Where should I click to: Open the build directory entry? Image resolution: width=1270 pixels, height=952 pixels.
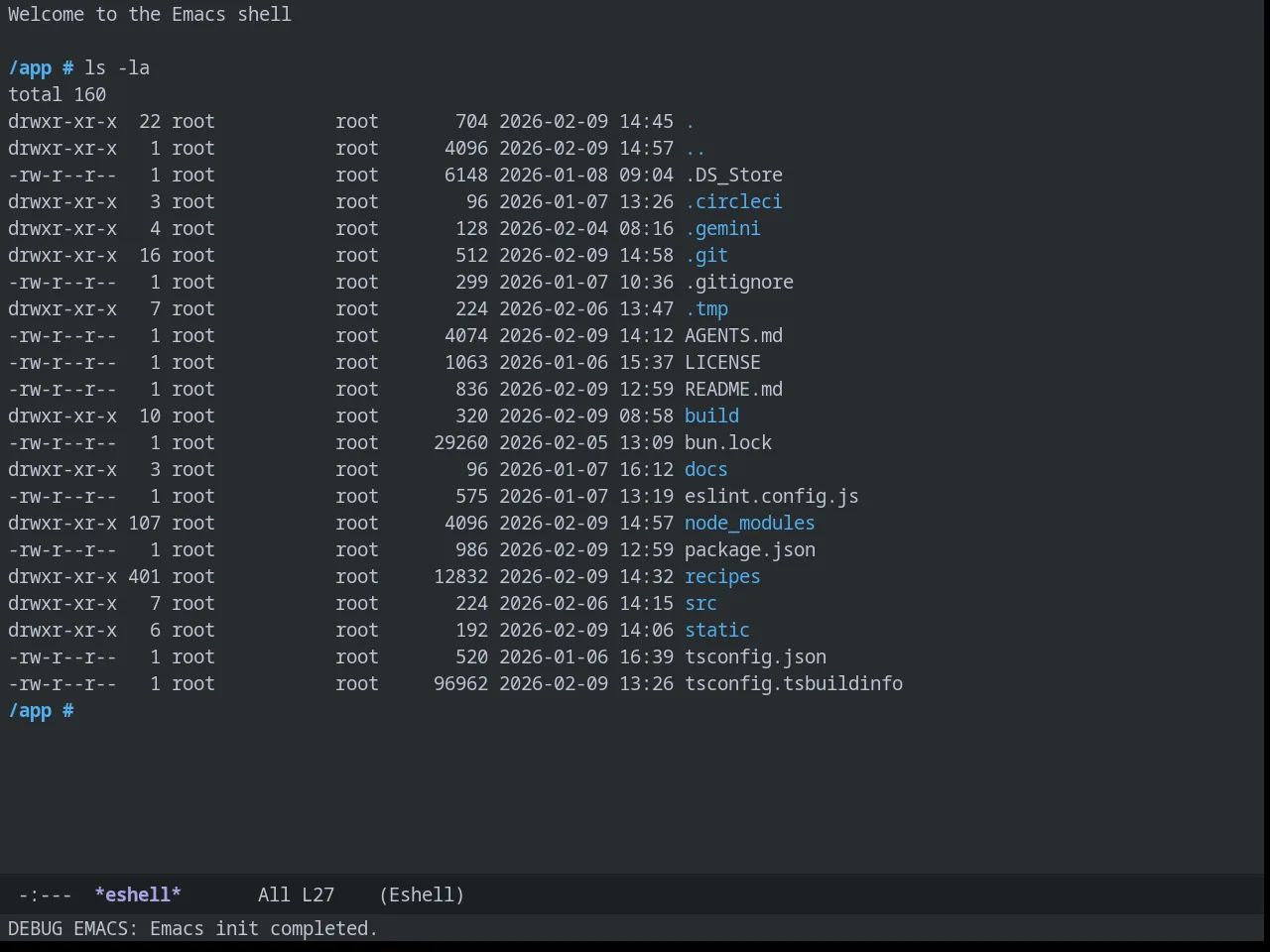click(711, 416)
